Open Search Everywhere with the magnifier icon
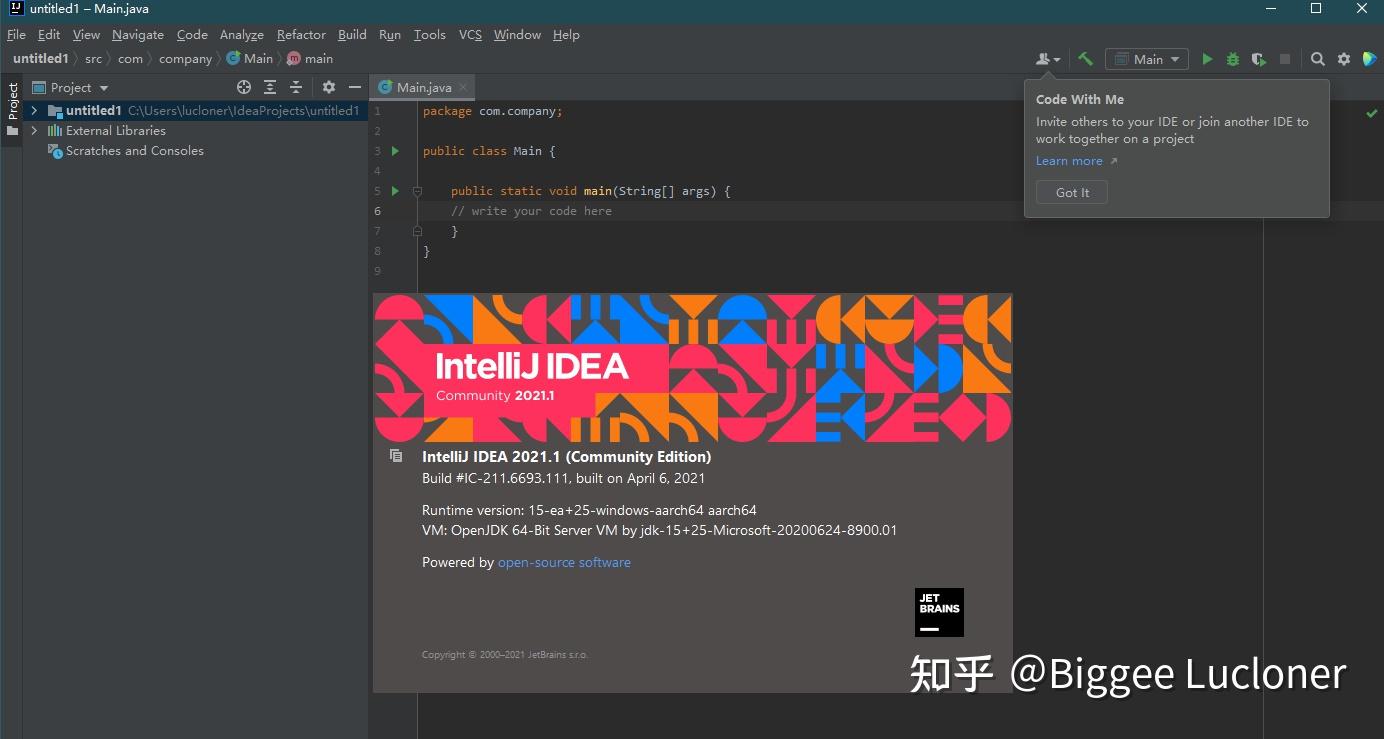The width and height of the screenshot is (1384, 739). pos(1318,59)
